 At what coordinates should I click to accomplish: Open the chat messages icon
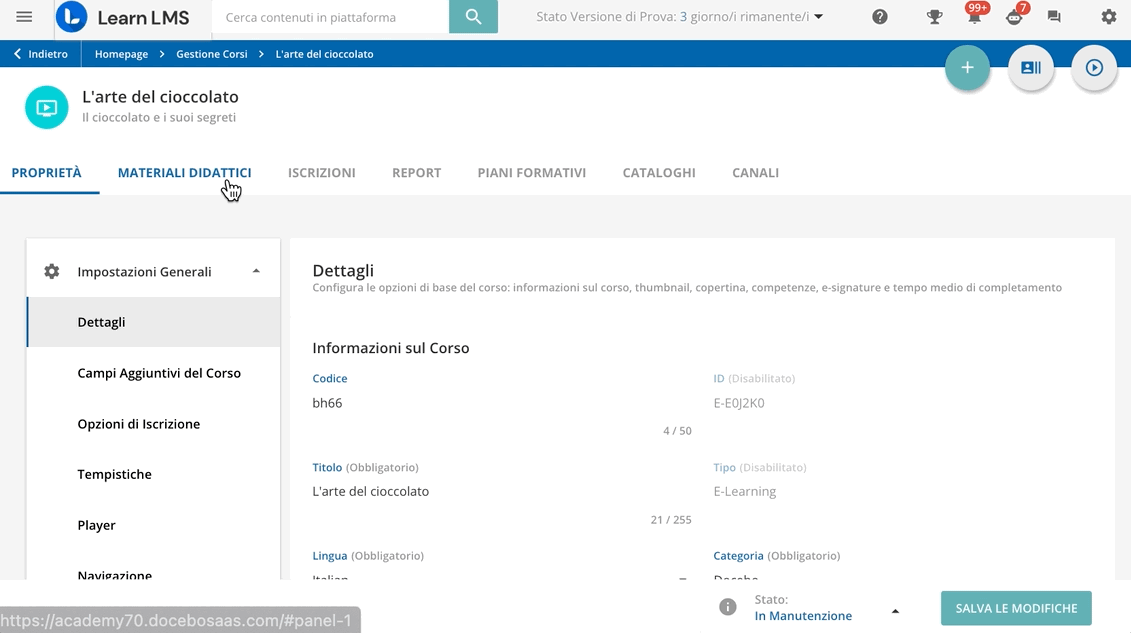(1054, 17)
